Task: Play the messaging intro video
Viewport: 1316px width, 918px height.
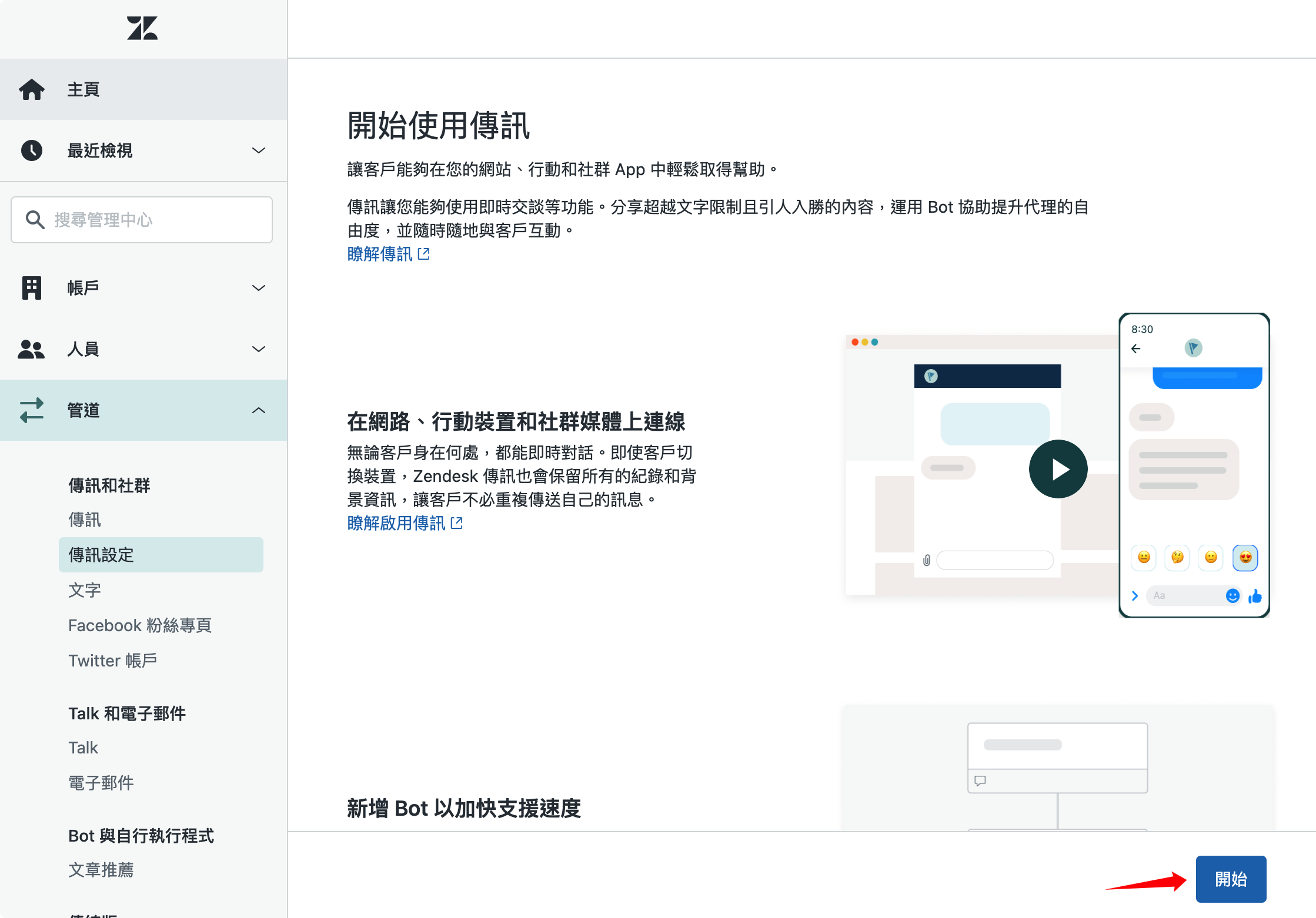Action: point(1058,469)
